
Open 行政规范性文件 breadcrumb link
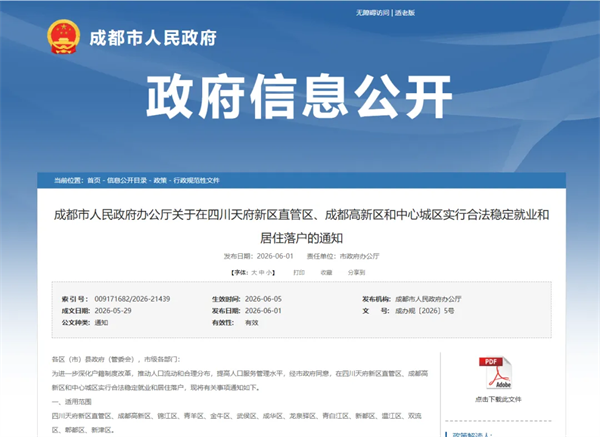197,180
